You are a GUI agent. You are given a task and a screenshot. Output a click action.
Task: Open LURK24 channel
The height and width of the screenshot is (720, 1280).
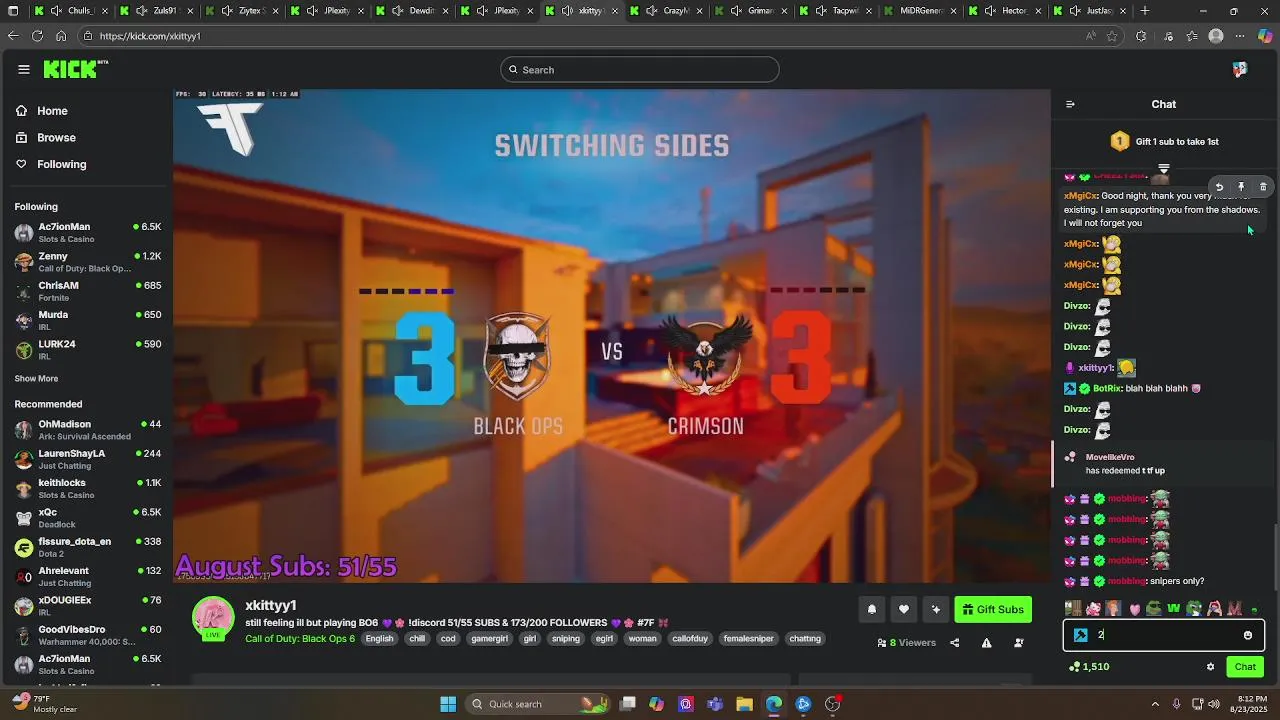[87, 350]
